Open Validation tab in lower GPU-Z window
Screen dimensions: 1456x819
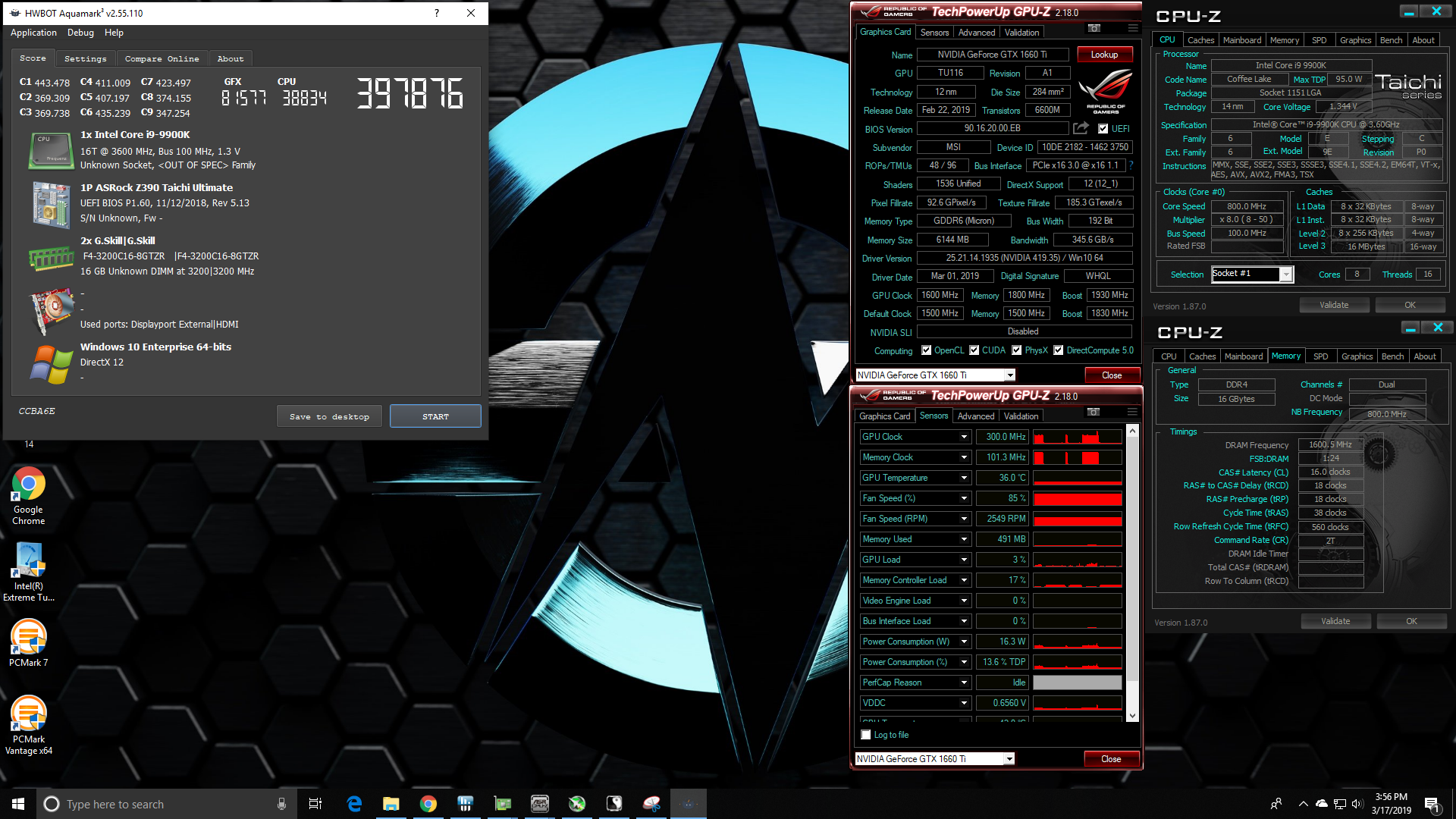[1021, 416]
